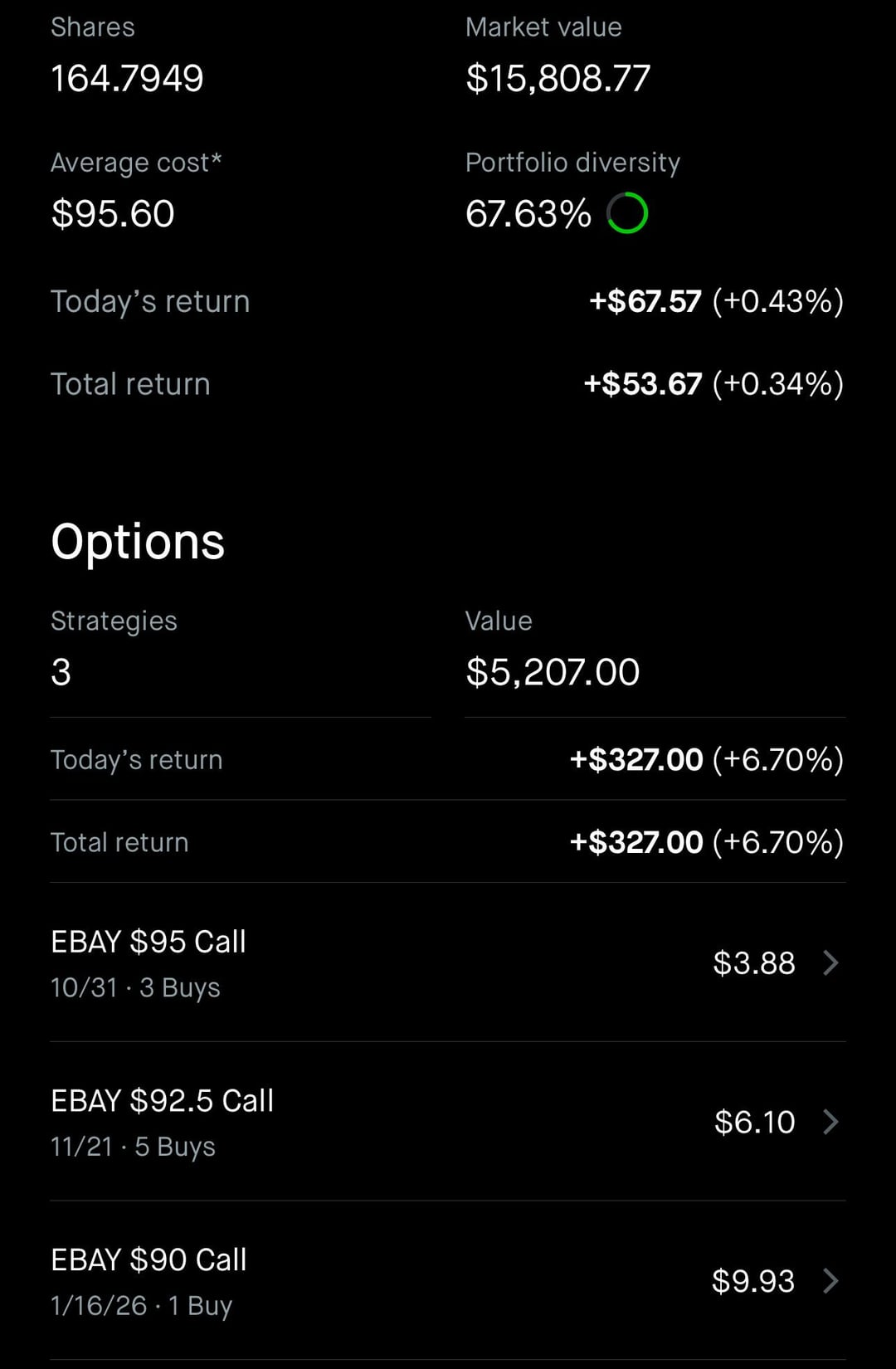Expand chevron beside EBAY $92.5 Call
Image resolution: width=896 pixels, height=1369 pixels.
[830, 1122]
